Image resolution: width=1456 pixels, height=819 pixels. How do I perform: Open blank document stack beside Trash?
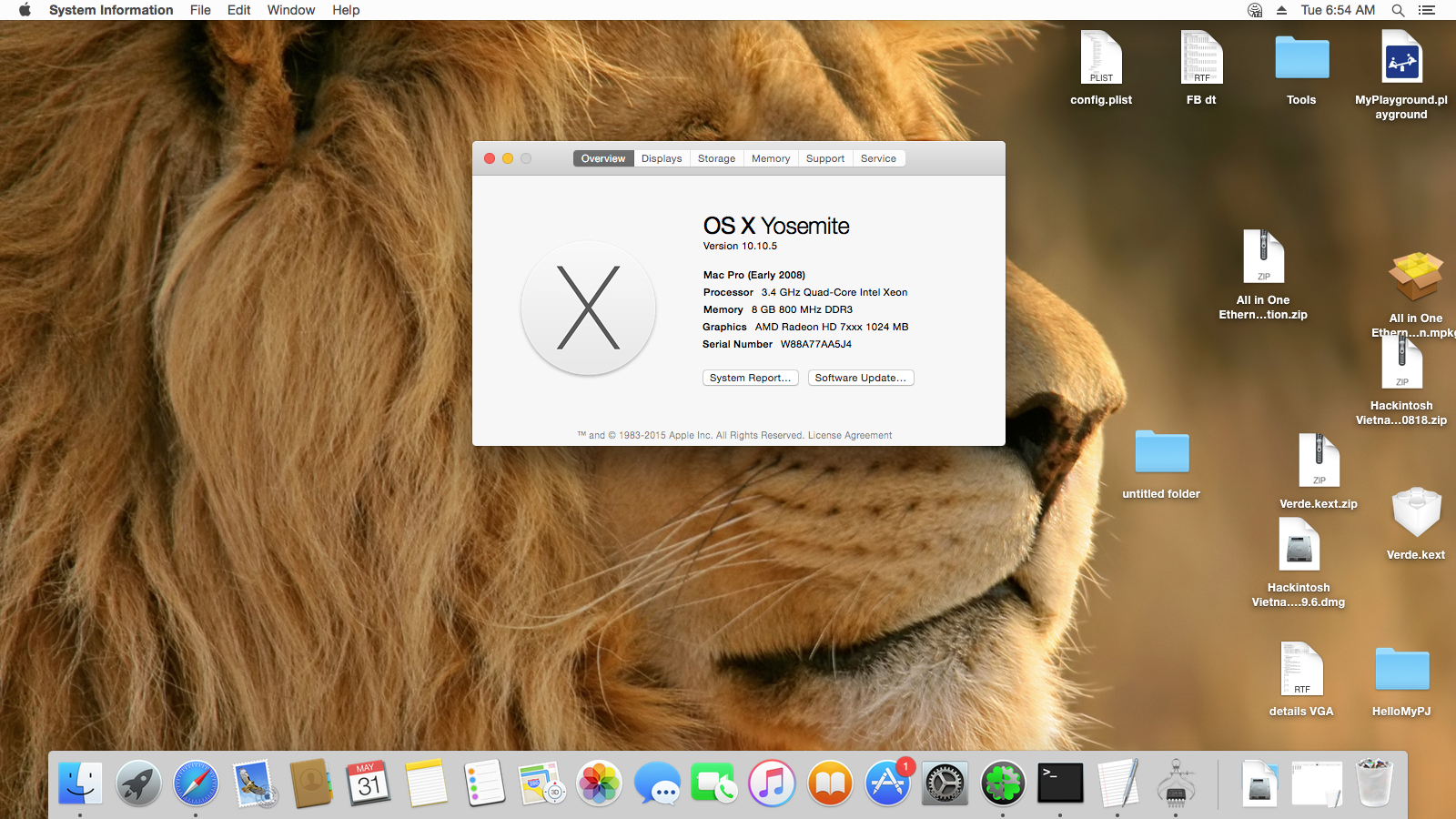(x=1317, y=783)
